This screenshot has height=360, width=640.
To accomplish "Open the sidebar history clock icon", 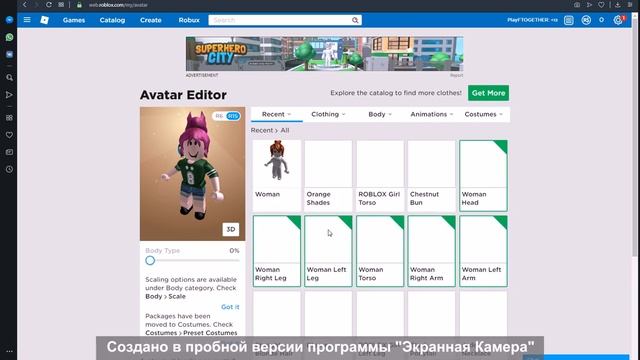I will pyautogui.click(x=9, y=169).
